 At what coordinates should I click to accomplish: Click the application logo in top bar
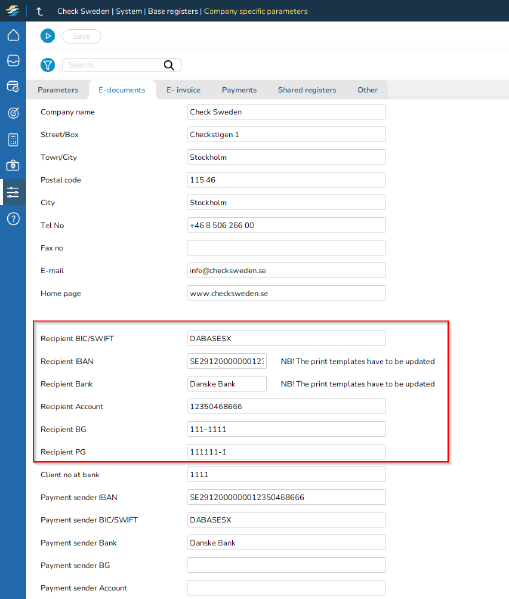tap(13, 11)
